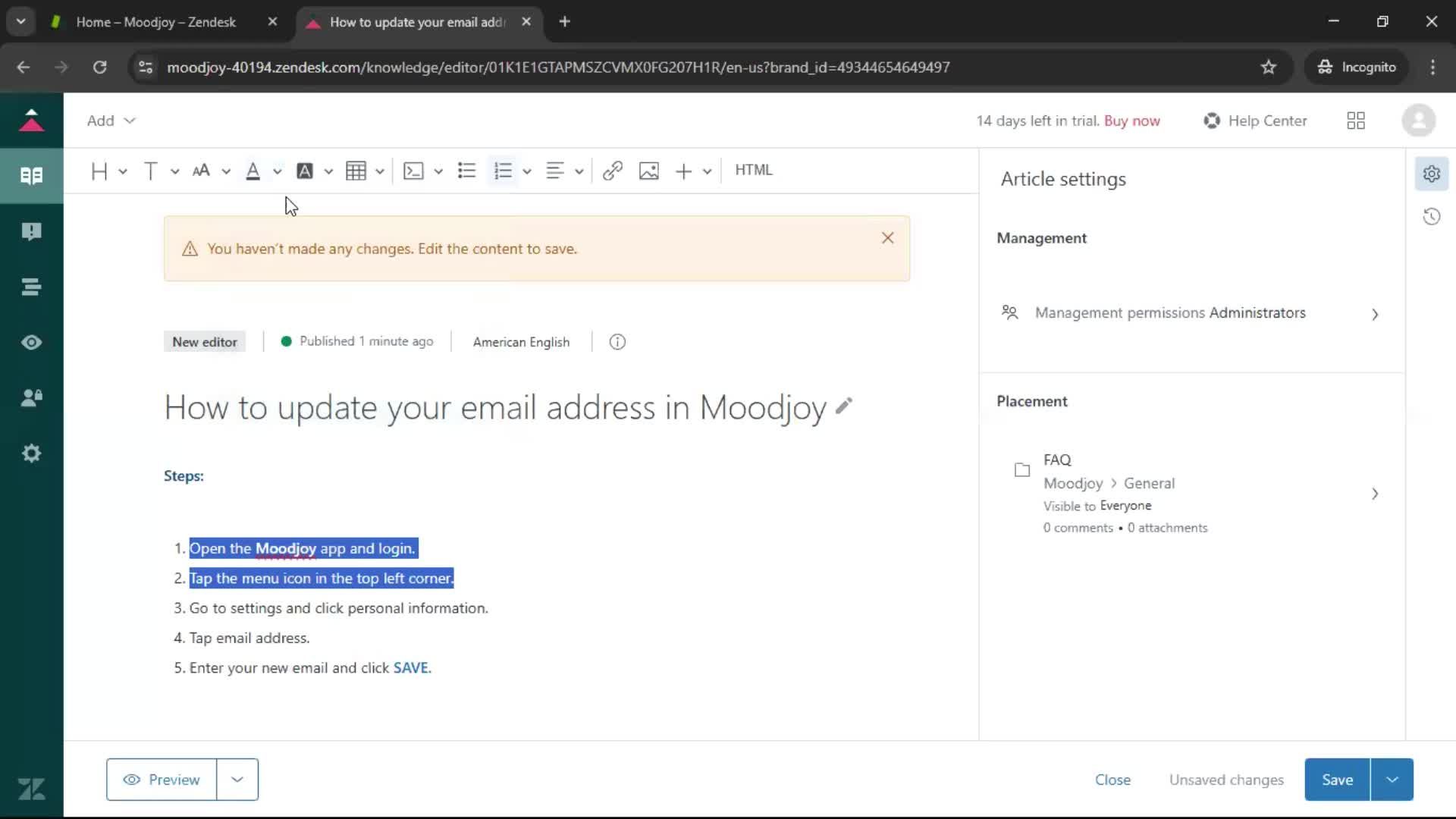Toggle the bulleted list
Image resolution: width=1456 pixels, height=819 pixels.
pos(466,171)
